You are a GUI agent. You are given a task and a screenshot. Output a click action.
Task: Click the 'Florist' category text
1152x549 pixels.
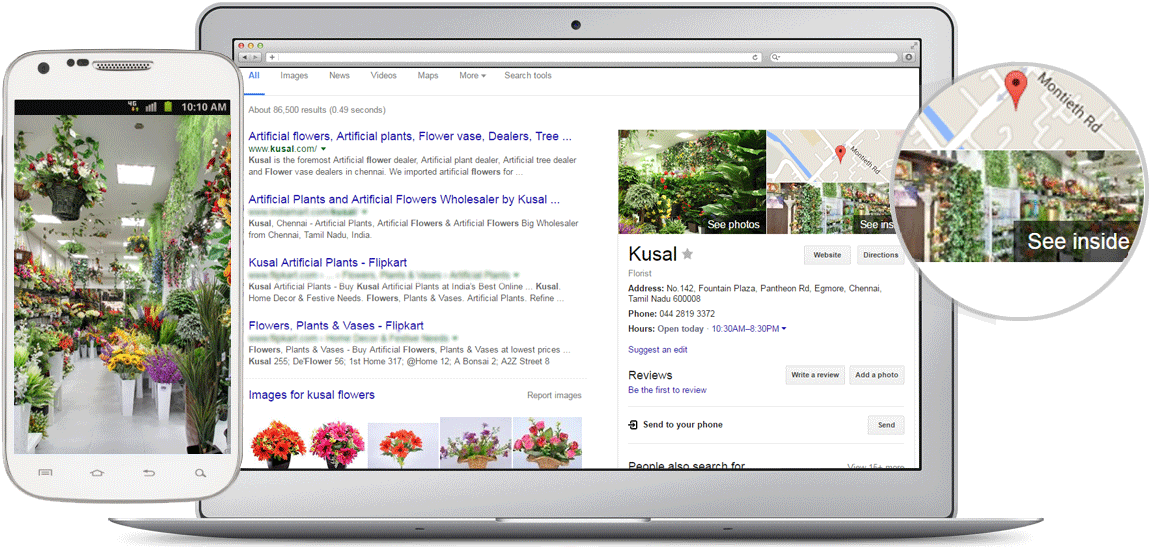(x=640, y=274)
